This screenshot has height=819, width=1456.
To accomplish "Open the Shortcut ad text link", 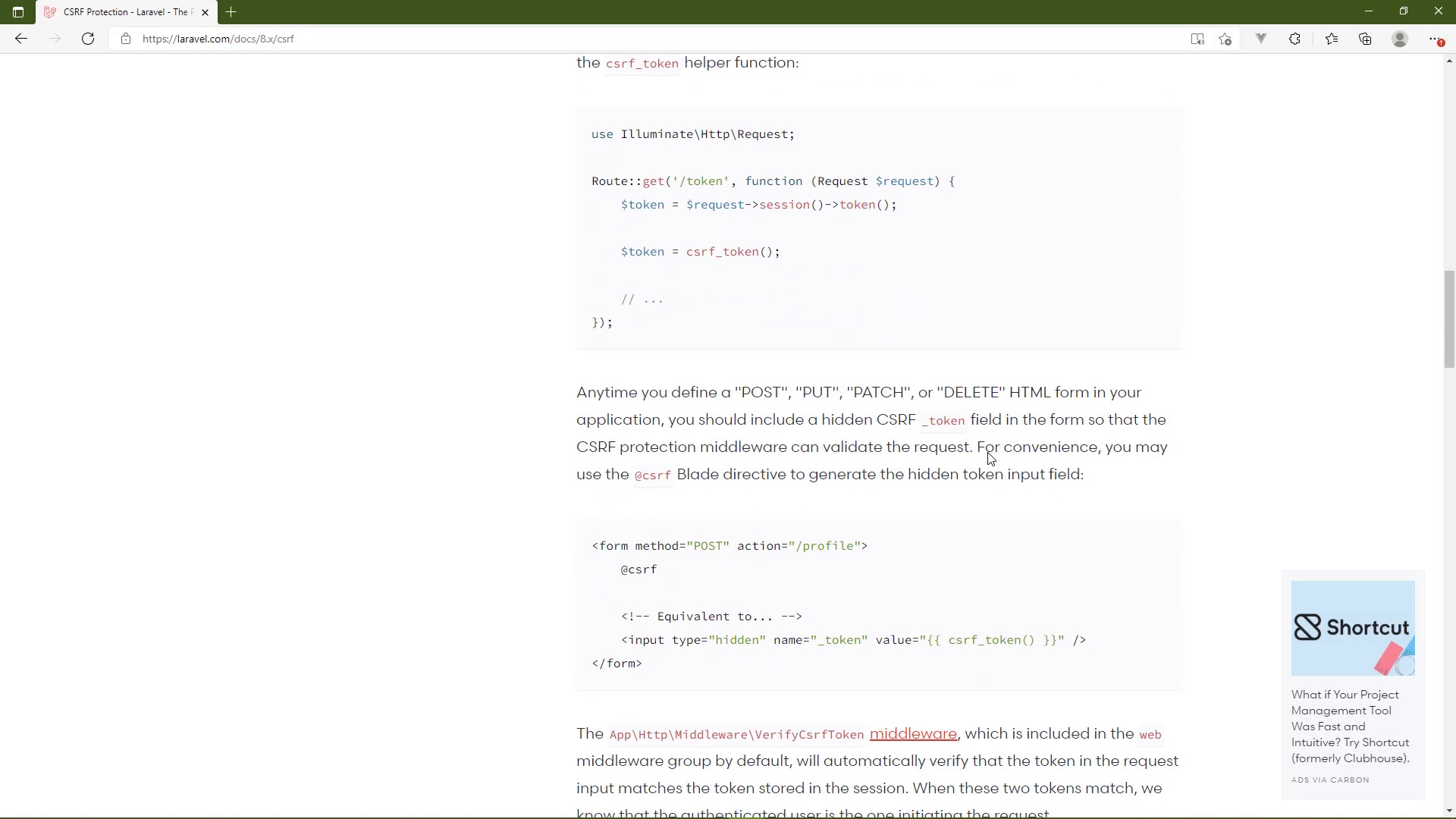I will 1350,726.
